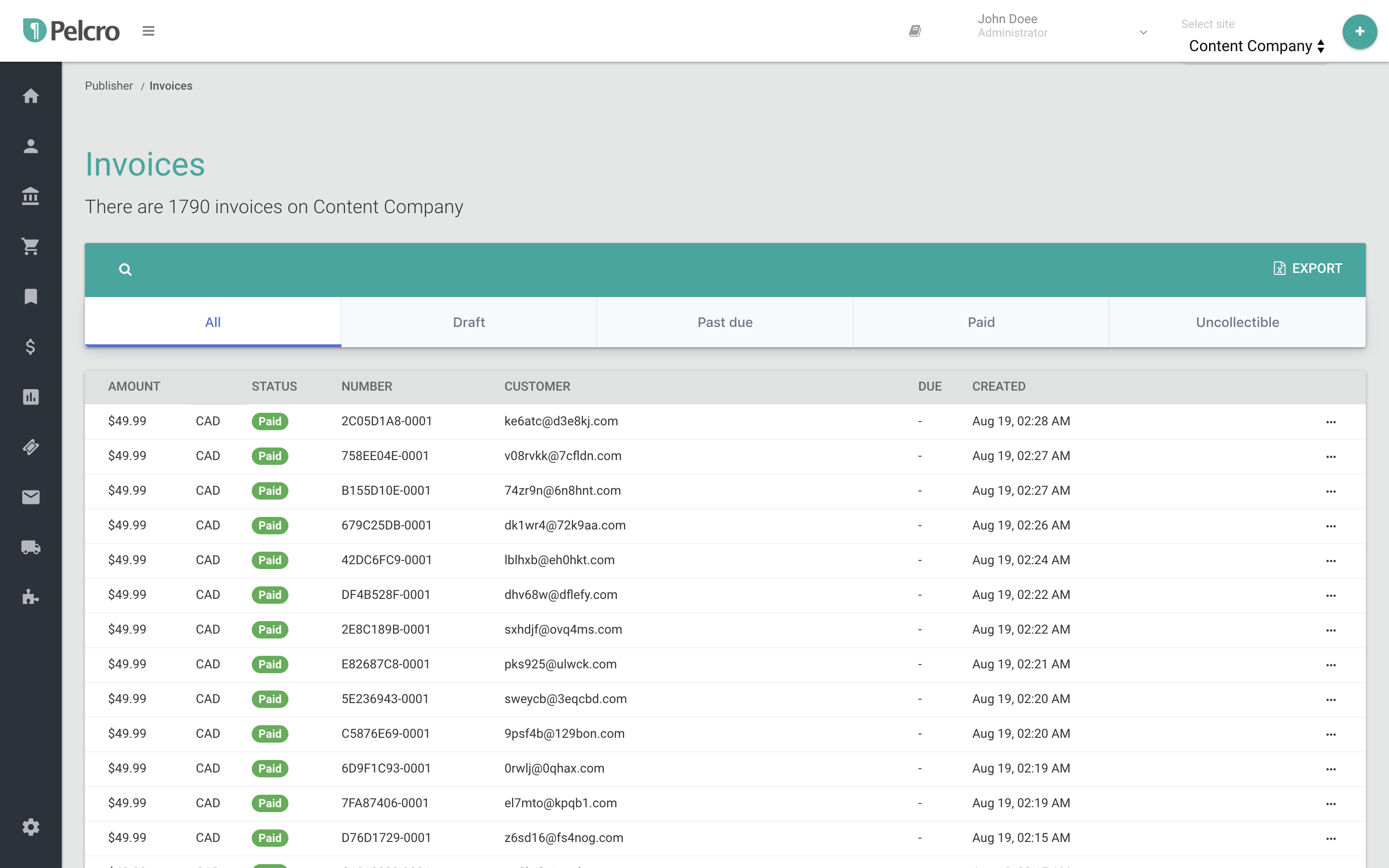Open the Customers person sidebar icon

pyautogui.click(x=31, y=147)
